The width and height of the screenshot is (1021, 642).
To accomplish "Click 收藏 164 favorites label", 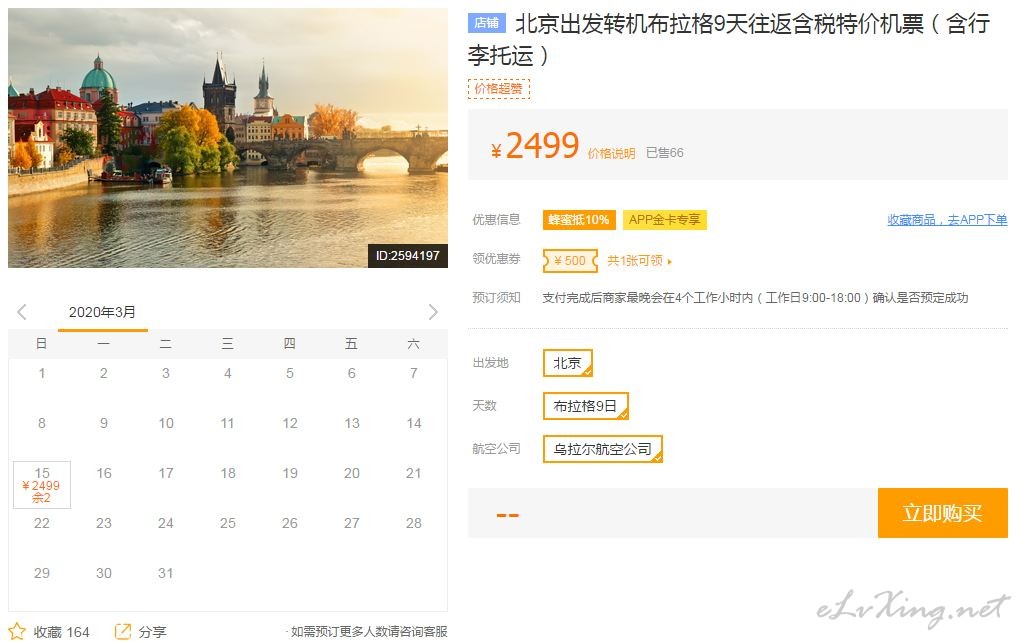I will [x=61, y=632].
